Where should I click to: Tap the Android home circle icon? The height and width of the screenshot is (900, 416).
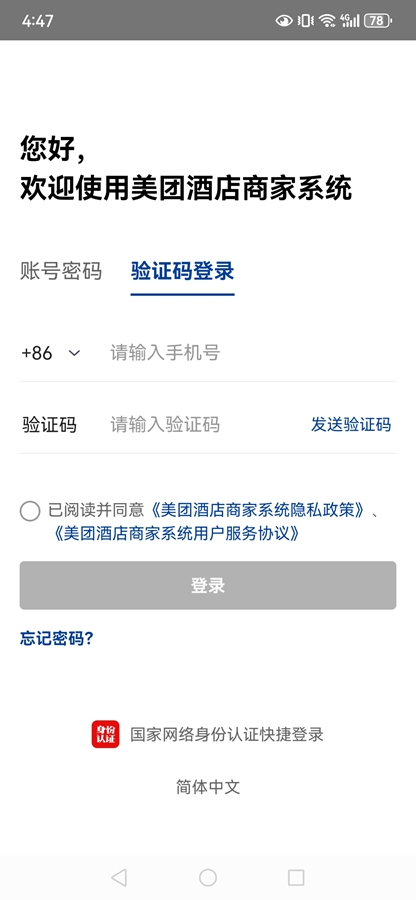pyautogui.click(x=208, y=877)
